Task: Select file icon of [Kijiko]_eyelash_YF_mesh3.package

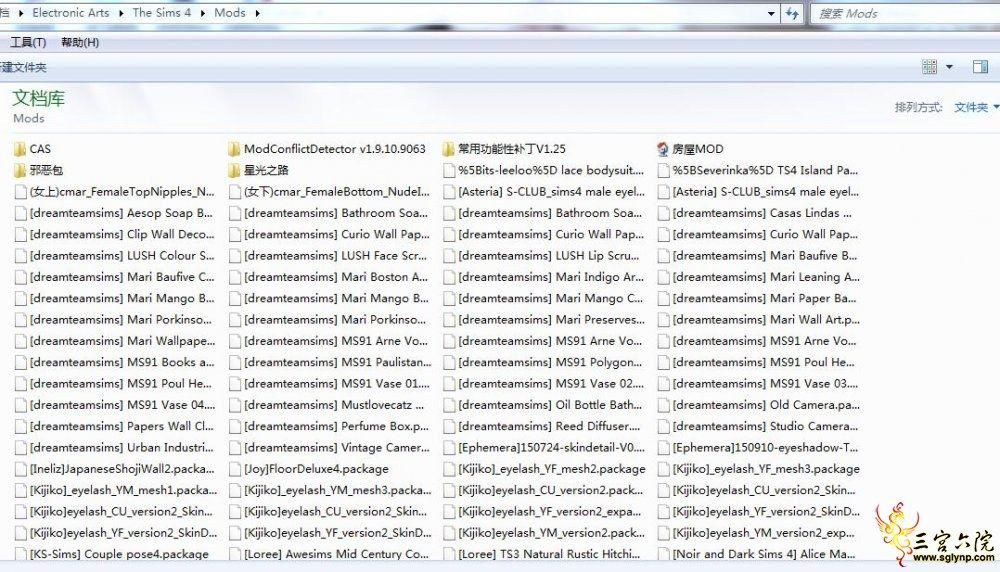Action: (x=663, y=469)
